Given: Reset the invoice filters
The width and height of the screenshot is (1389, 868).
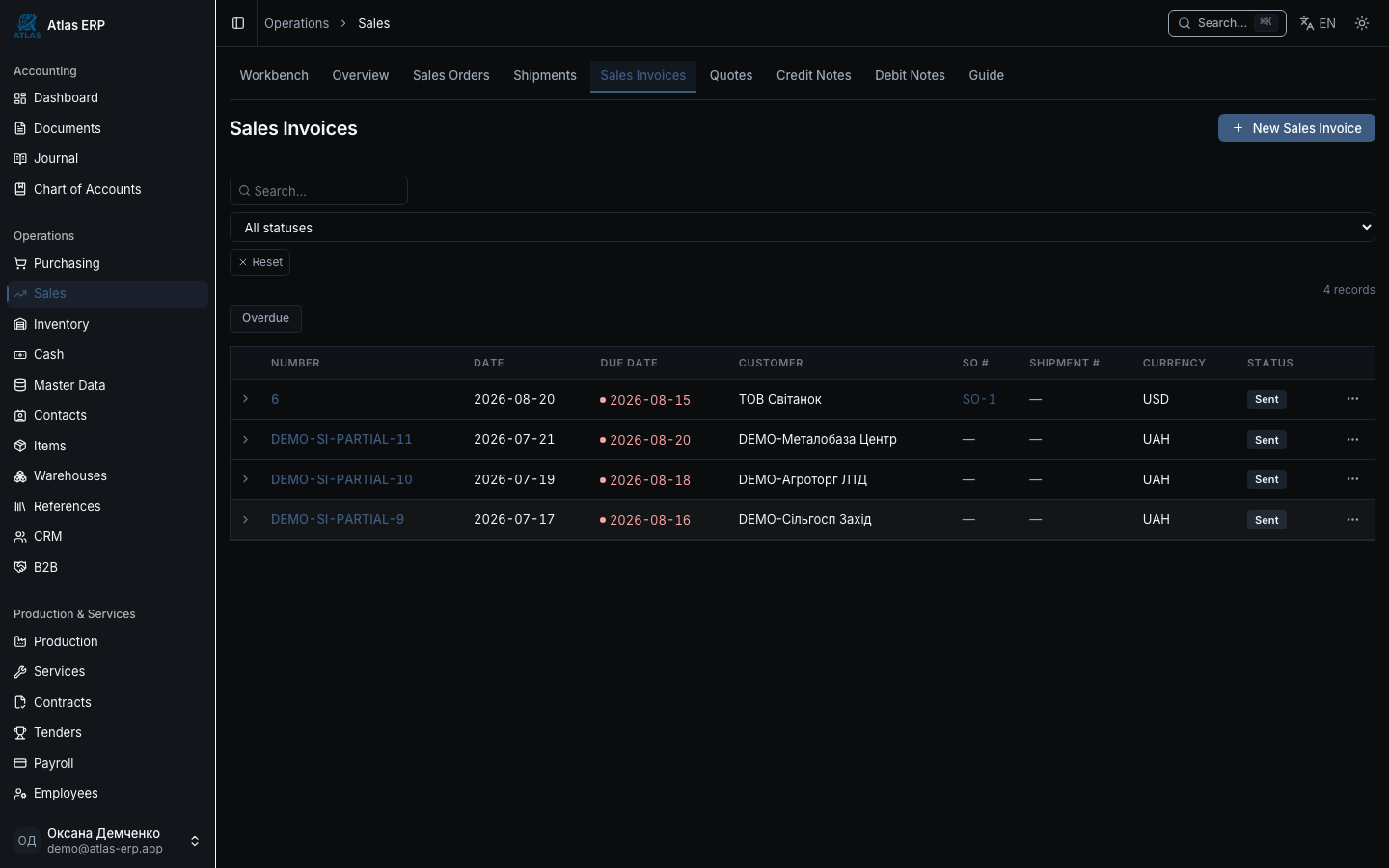Looking at the screenshot, I should [260, 262].
